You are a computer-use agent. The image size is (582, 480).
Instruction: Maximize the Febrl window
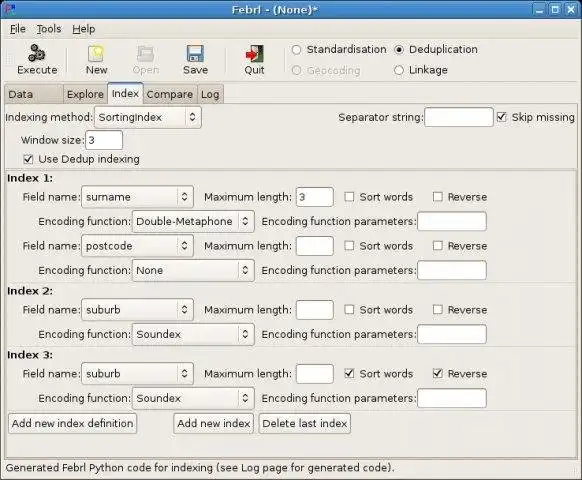555,9
